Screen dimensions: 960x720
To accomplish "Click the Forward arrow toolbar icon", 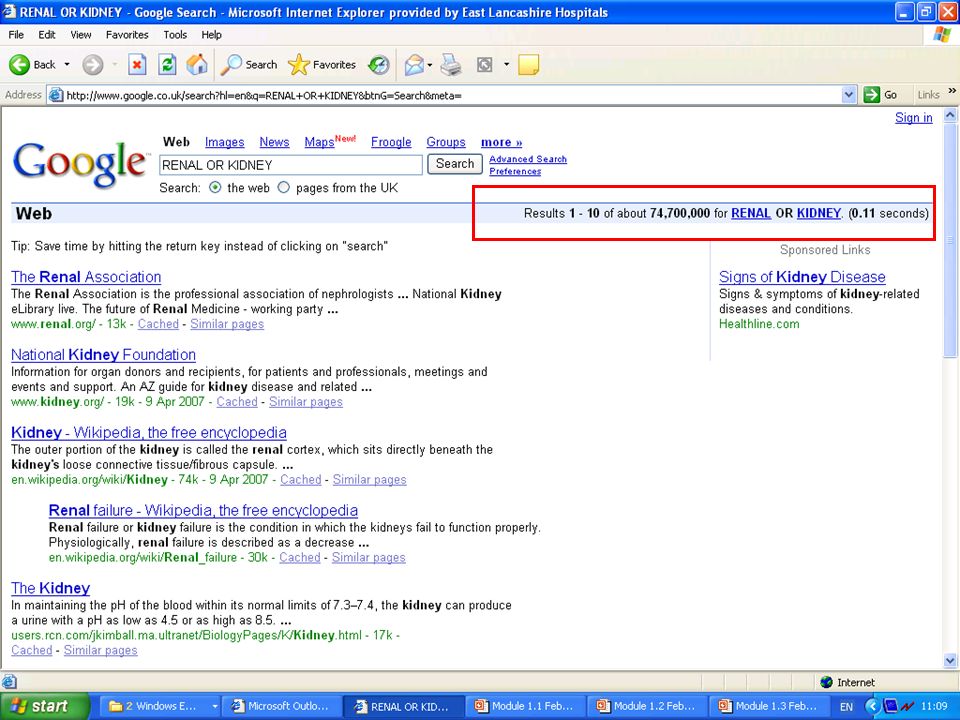I will pyautogui.click(x=92, y=64).
